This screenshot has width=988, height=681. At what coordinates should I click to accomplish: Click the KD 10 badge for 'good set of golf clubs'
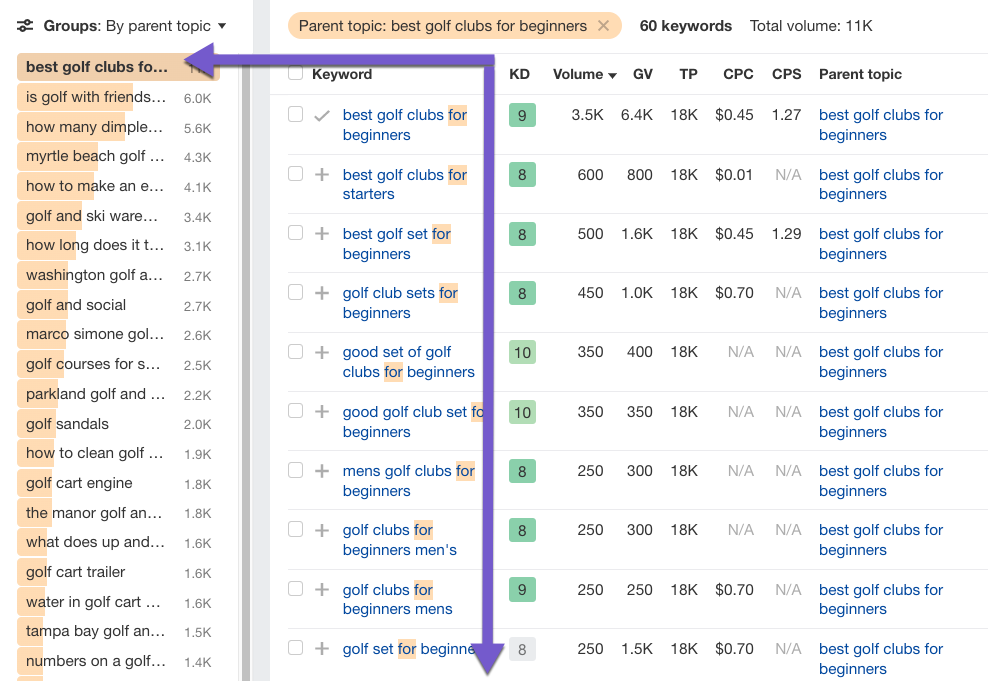tap(522, 352)
